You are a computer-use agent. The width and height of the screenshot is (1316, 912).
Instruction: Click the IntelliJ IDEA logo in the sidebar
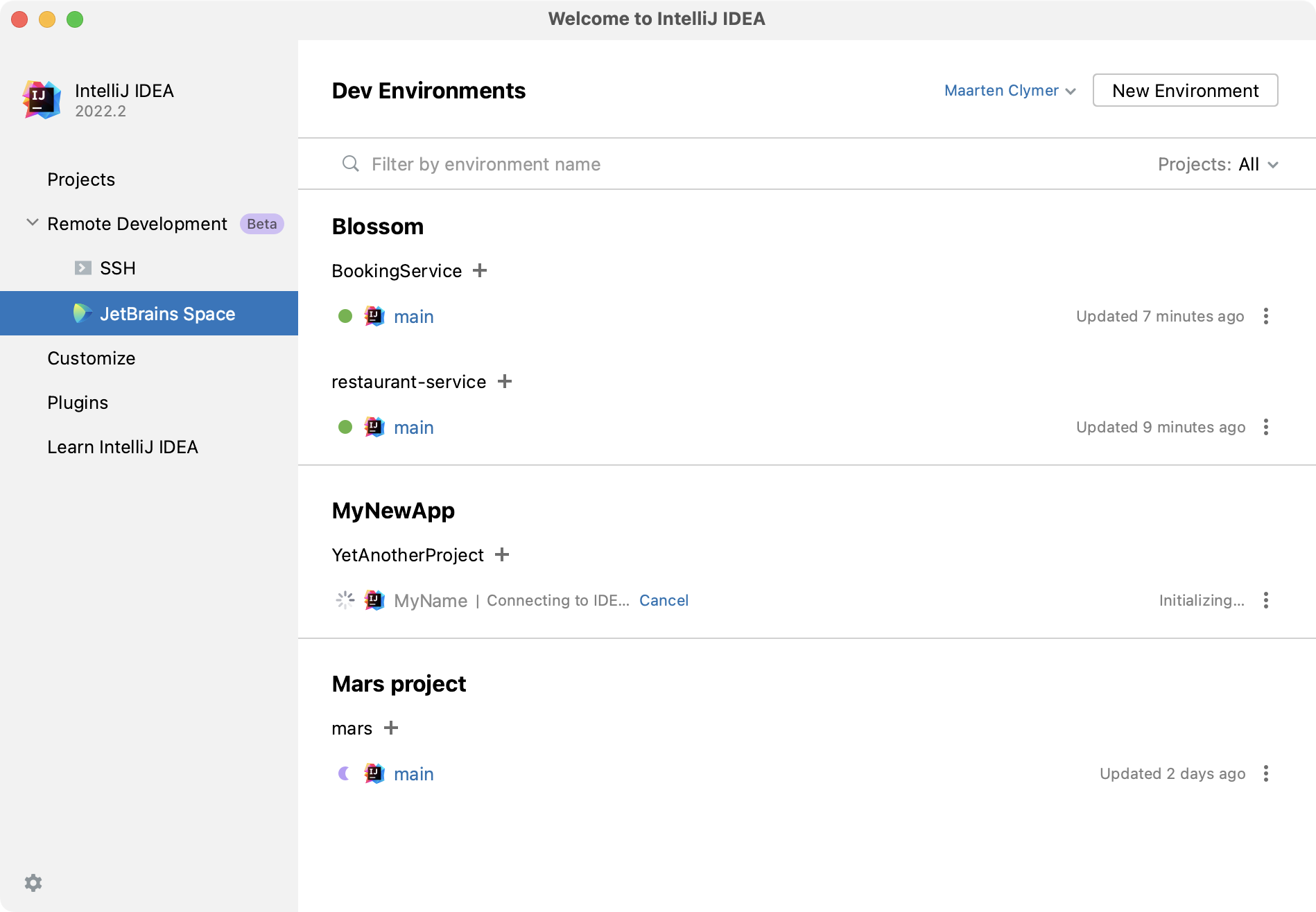click(42, 100)
